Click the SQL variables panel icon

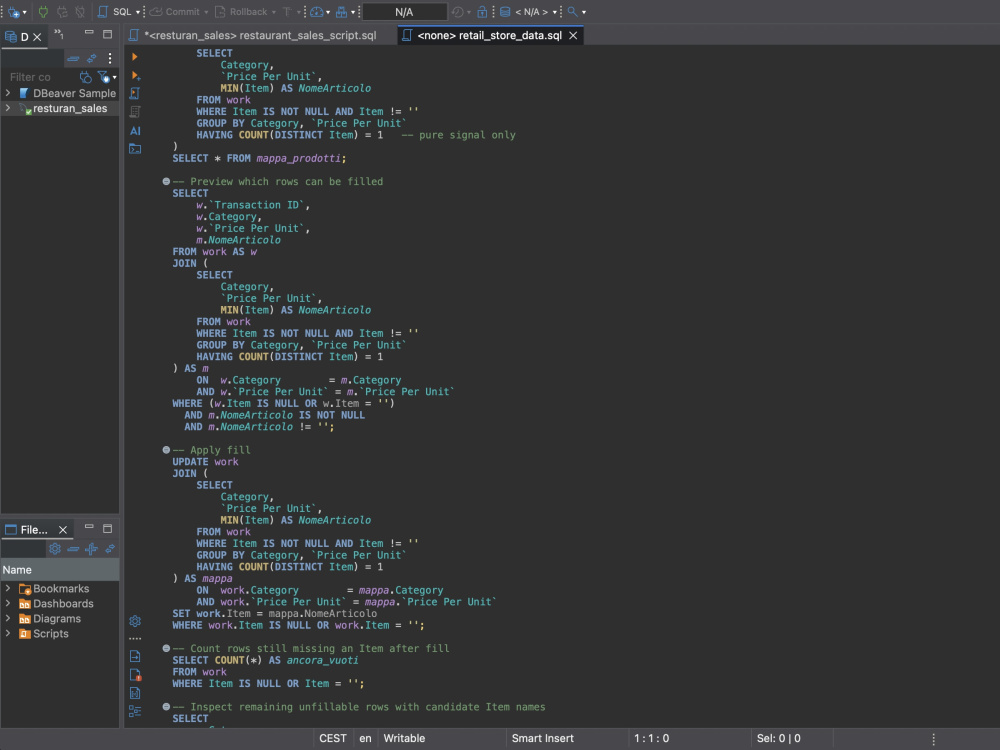(135, 693)
